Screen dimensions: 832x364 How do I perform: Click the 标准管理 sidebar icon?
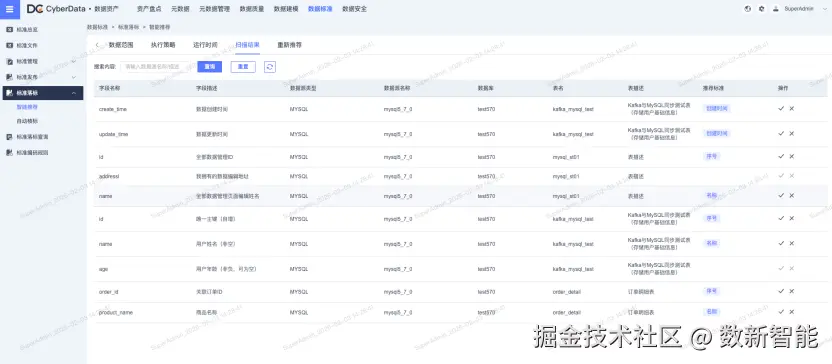[x=9, y=62]
